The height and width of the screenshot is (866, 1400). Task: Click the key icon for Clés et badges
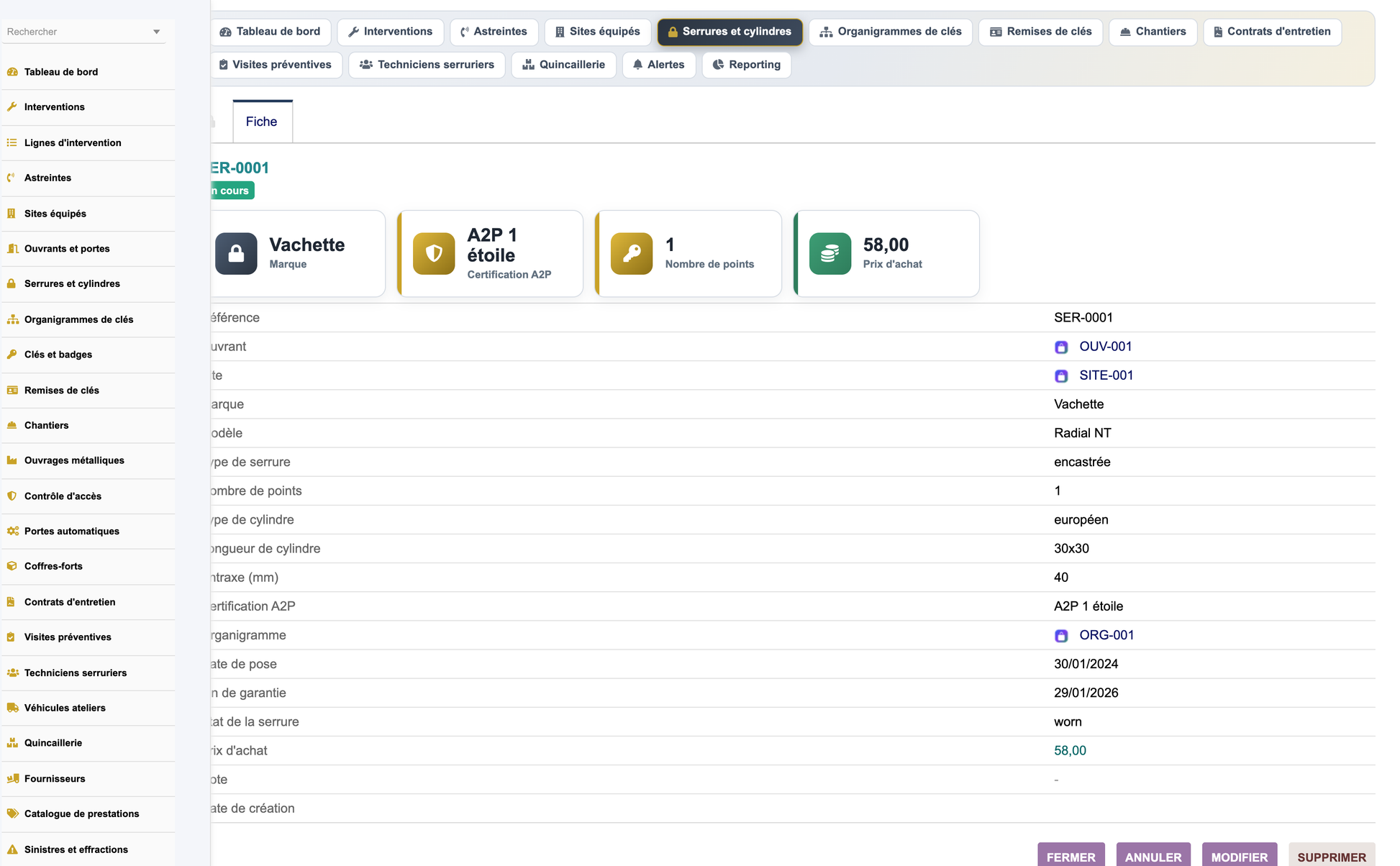(x=12, y=355)
